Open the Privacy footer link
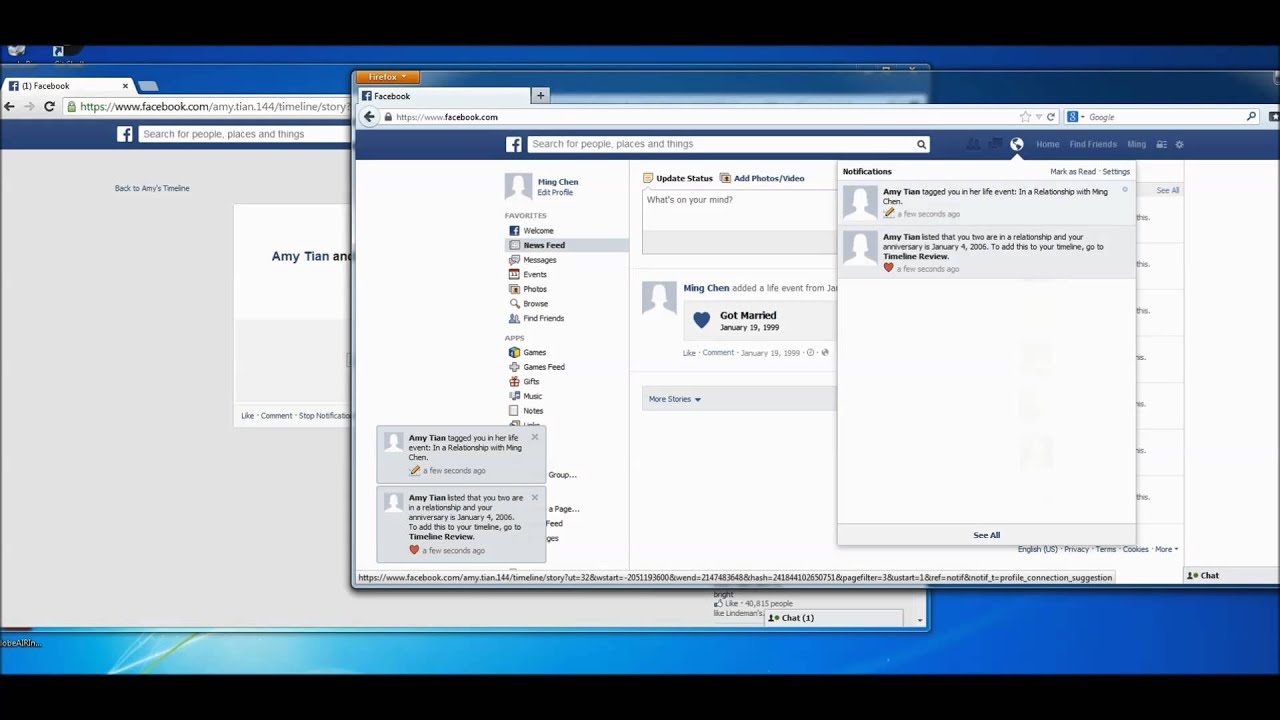The height and width of the screenshot is (720, 1280). [x=1076, y=549]
